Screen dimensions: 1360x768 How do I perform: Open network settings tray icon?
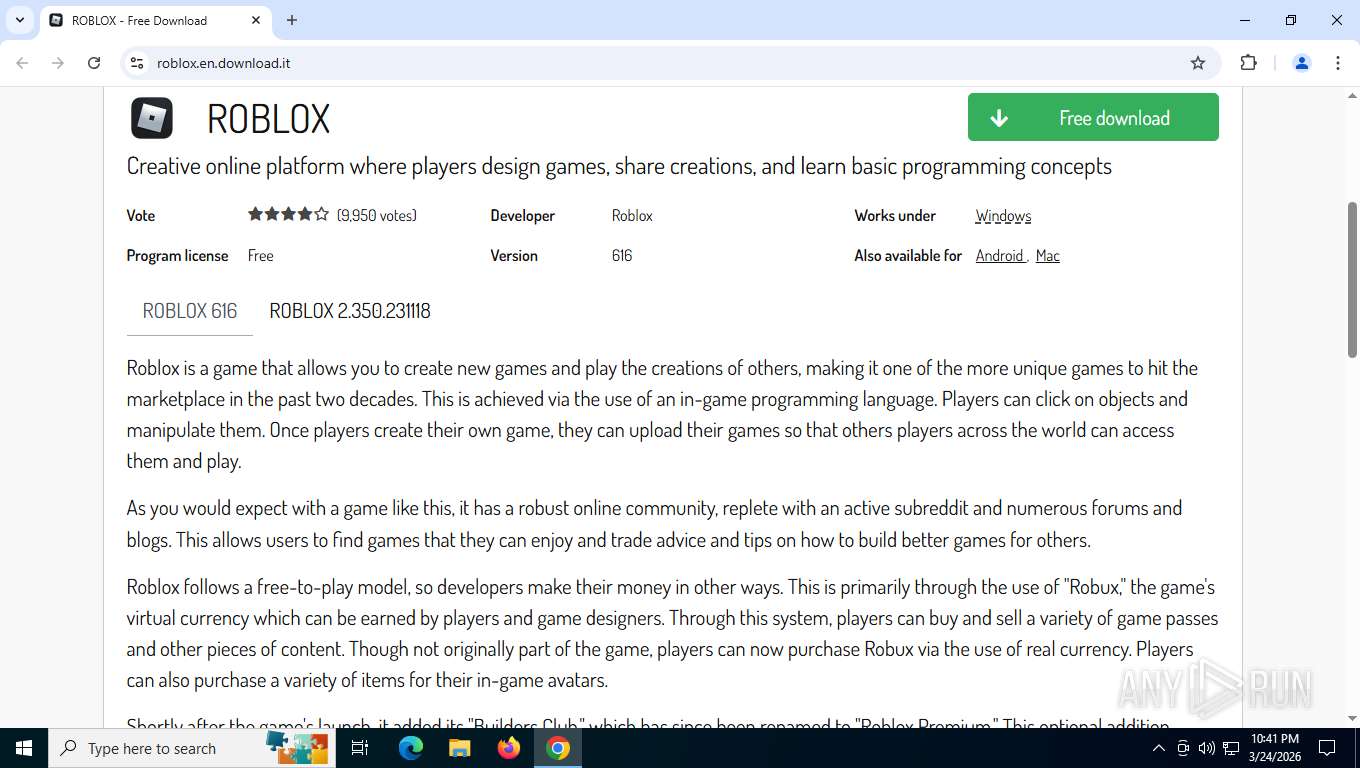pos(1231,748)
